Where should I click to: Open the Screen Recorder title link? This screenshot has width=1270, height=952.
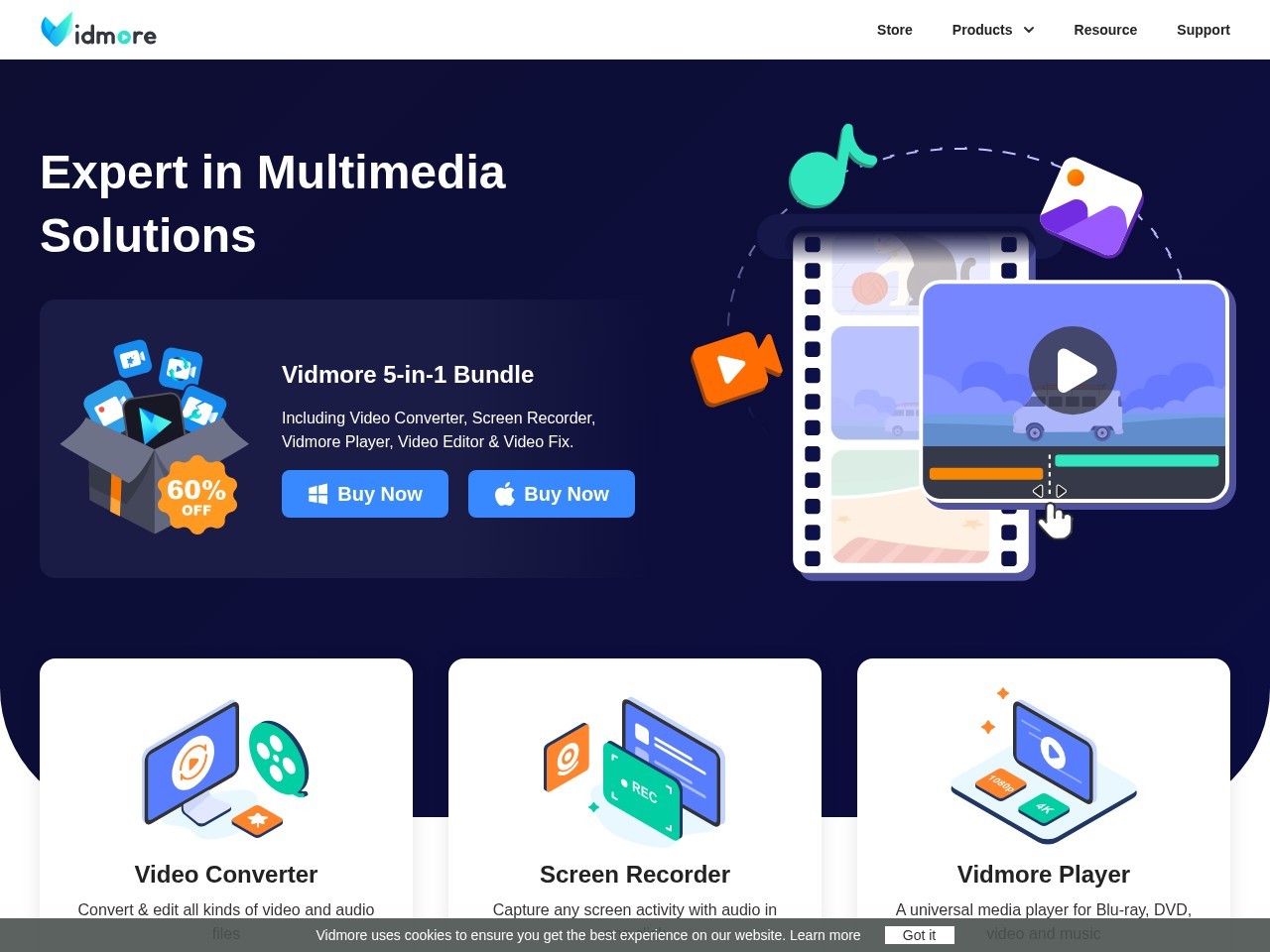(635, 874)
